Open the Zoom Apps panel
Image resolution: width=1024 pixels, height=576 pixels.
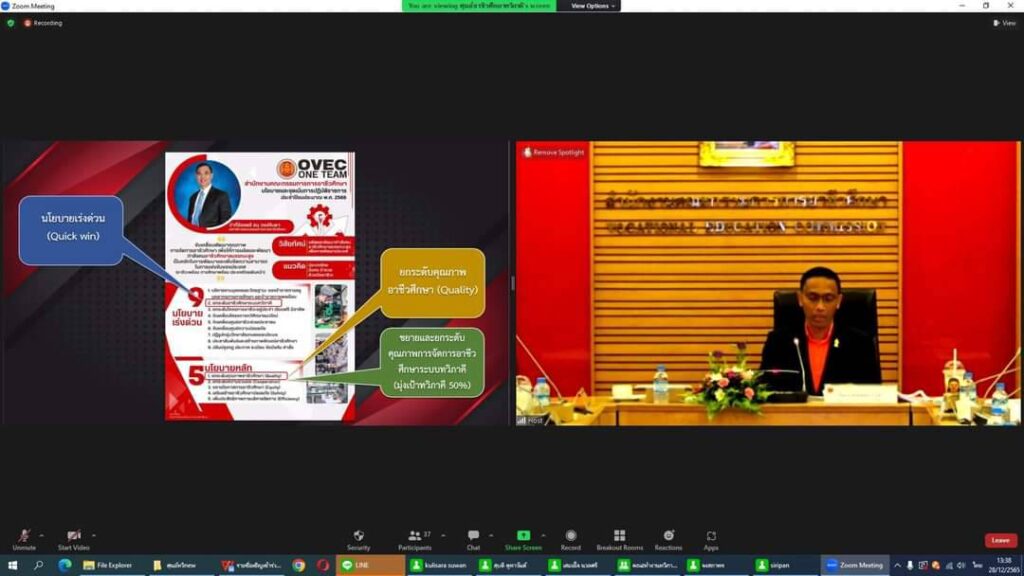coord(711,537)
